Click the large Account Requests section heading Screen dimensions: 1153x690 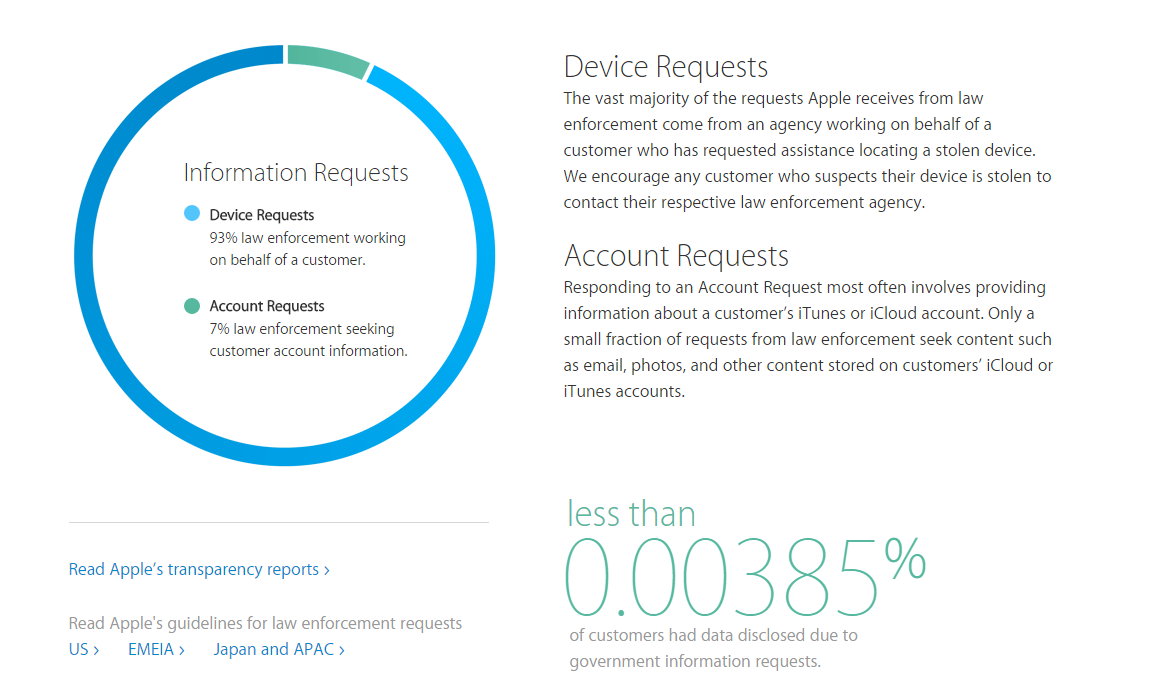click(676, 256)
